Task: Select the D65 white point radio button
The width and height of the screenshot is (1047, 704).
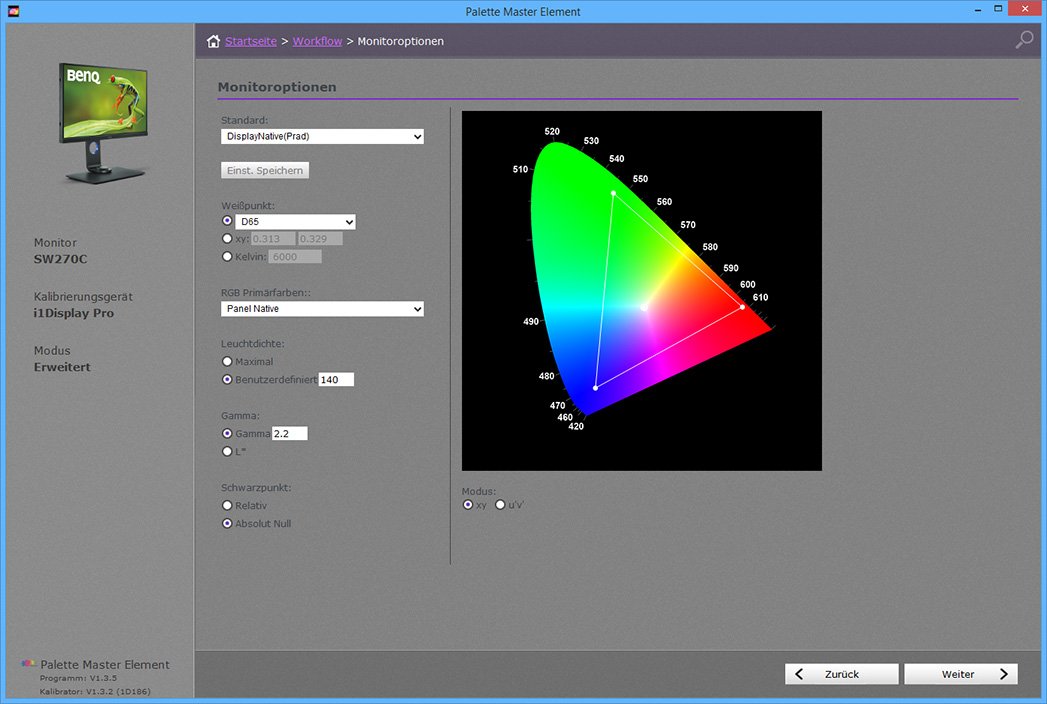Action: click(227, 220)
